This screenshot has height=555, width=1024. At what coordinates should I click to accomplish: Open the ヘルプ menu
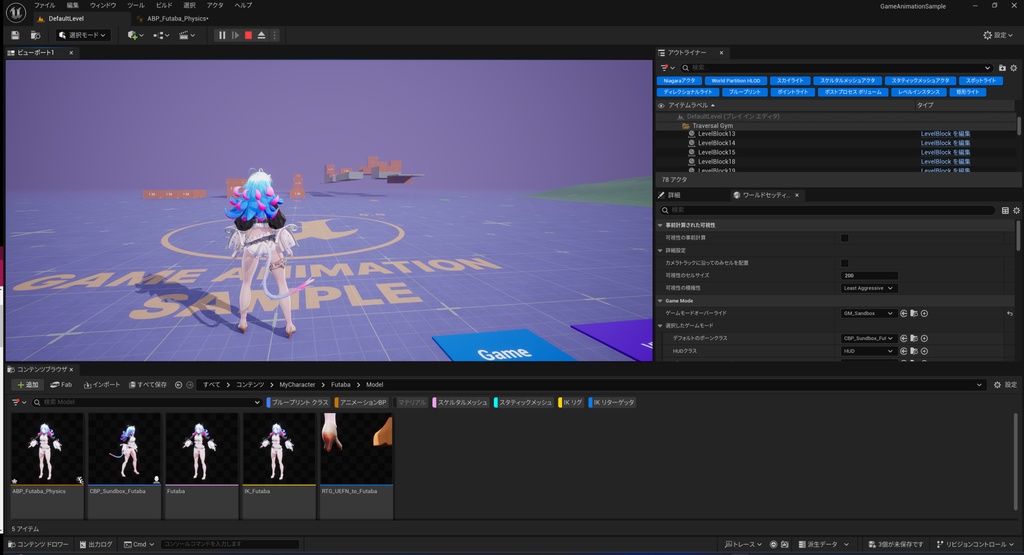point(243,5)
